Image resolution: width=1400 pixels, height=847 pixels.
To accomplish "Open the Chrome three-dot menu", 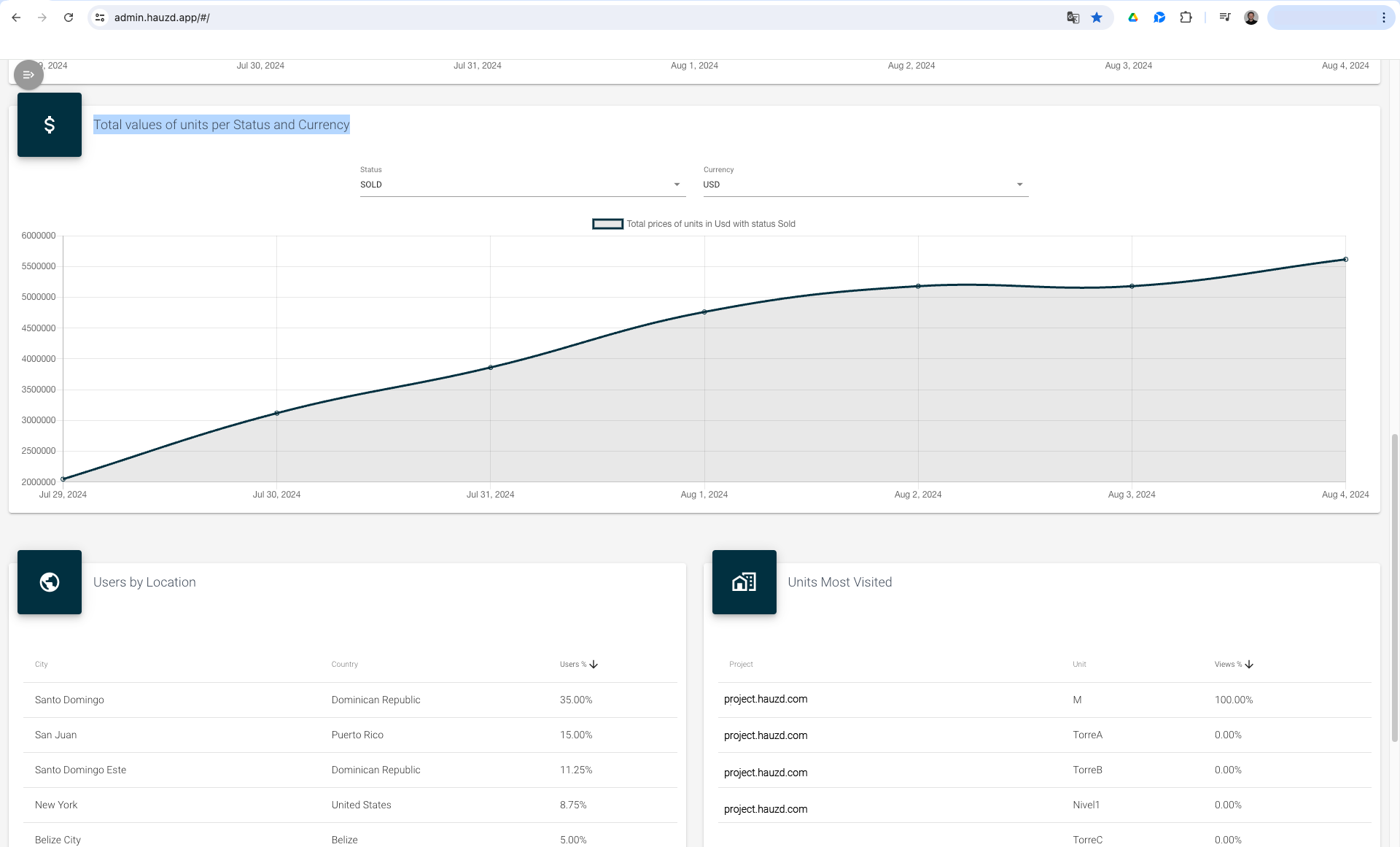I will point(1383,18).
